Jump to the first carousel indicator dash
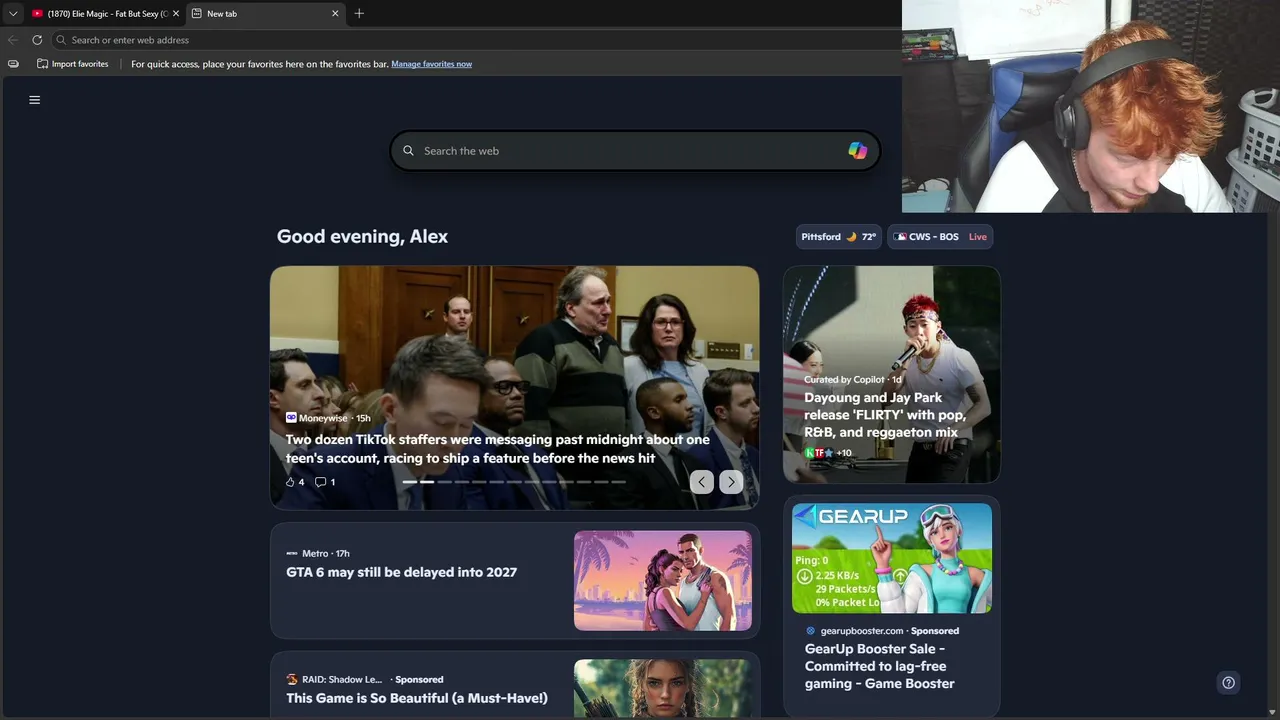The image size is (1280, 720). coord(409,482)
